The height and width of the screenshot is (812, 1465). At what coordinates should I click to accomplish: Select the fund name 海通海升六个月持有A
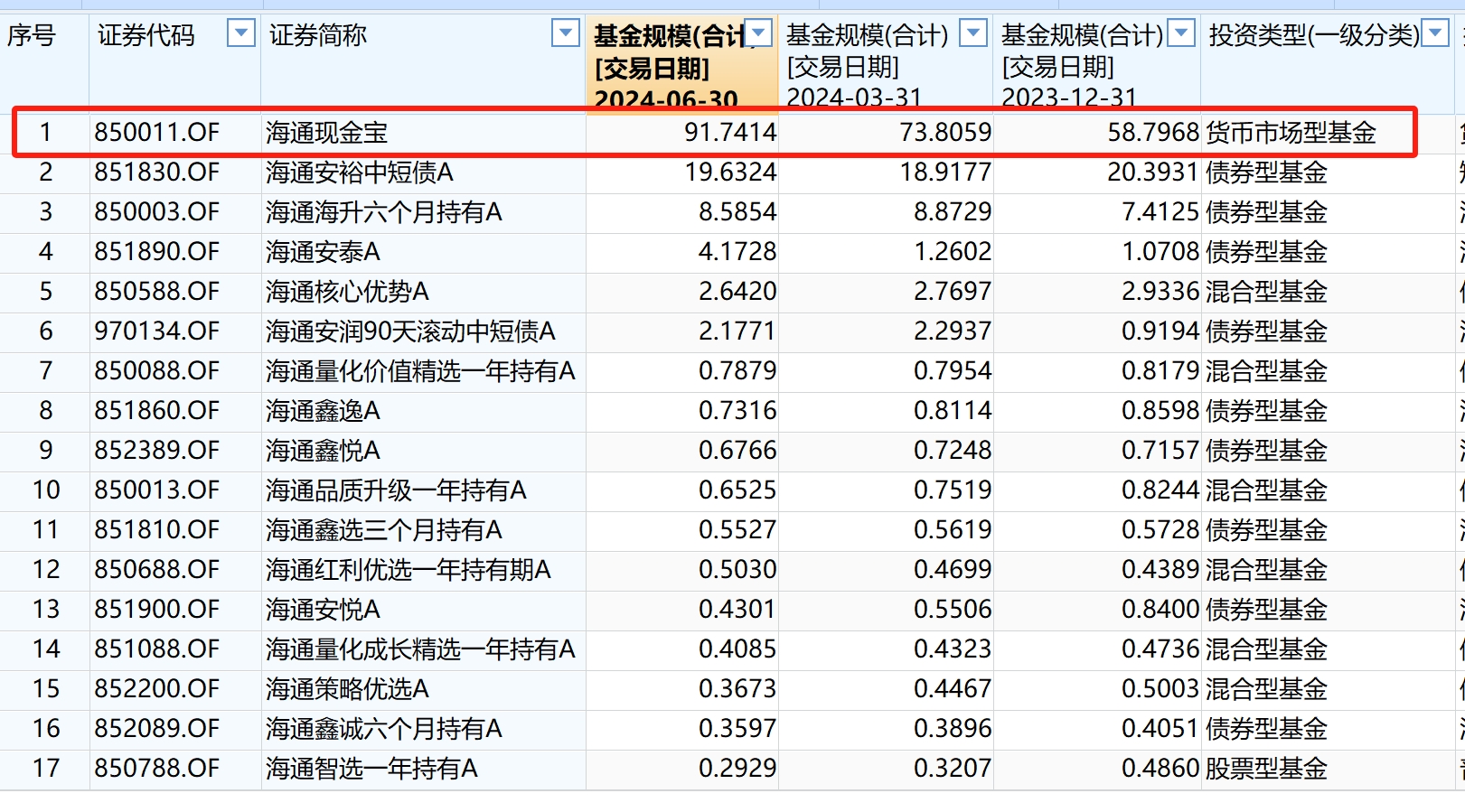pos(384,212)
